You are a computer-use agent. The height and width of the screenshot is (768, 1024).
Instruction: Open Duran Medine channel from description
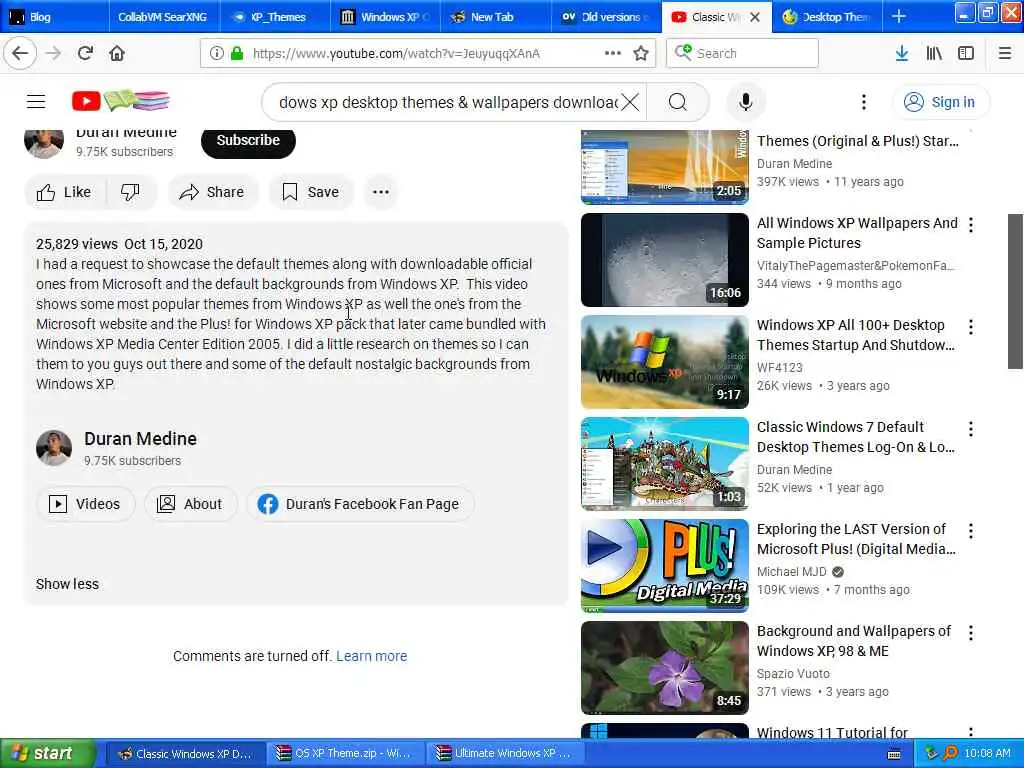pos(140,439)
